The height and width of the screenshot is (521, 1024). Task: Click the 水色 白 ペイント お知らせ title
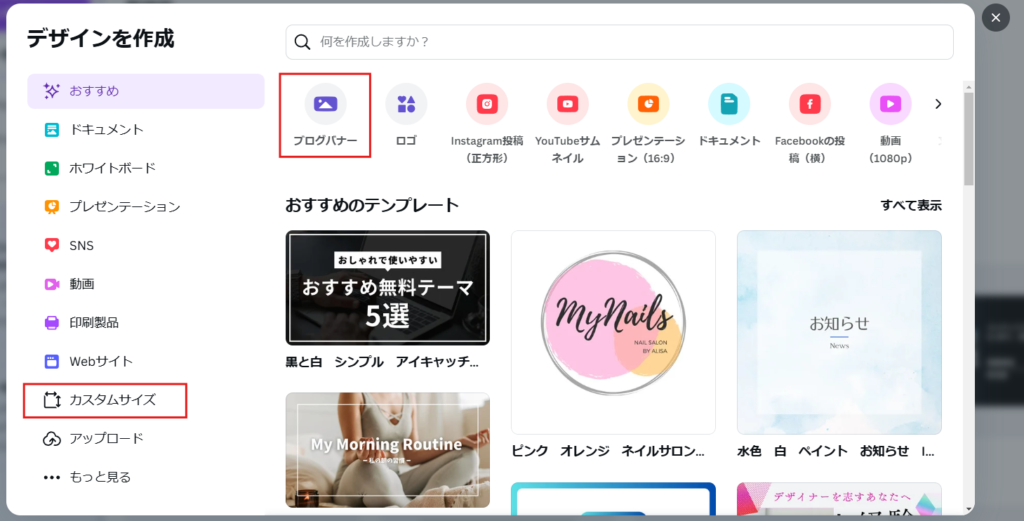pyautogui.click(x=835, y=451)
